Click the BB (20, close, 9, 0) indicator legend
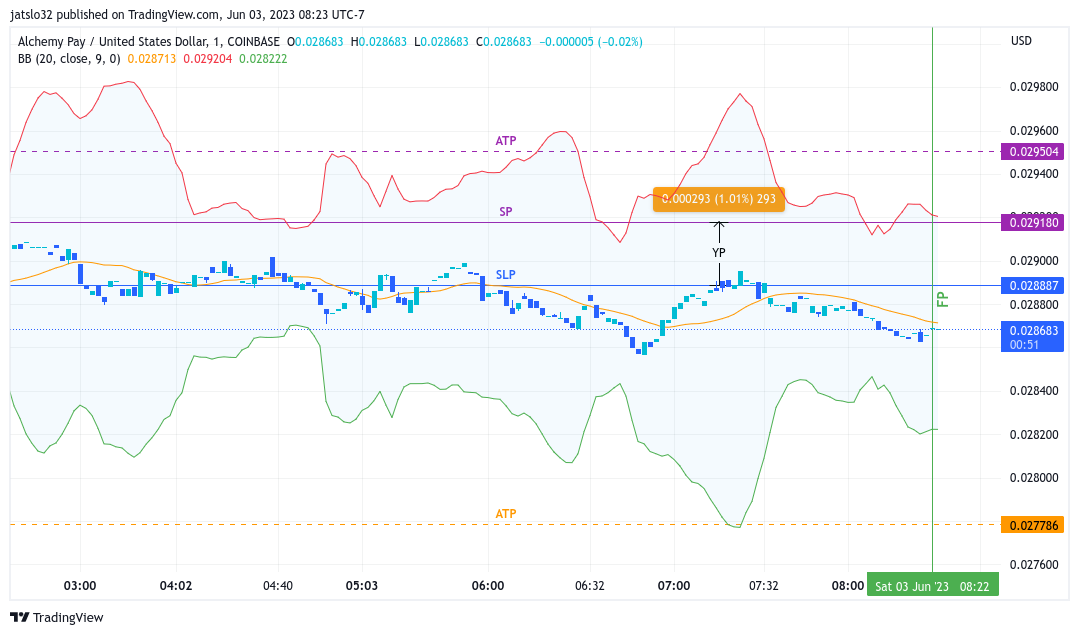The image size is (1079, 635). [69, 59]
